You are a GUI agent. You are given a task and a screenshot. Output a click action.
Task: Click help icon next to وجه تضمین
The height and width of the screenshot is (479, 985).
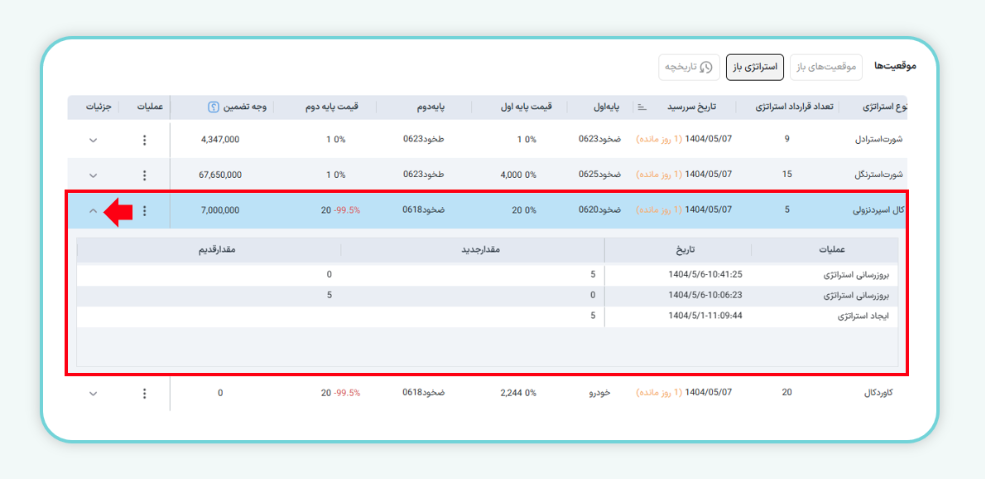tap(214, 106)
